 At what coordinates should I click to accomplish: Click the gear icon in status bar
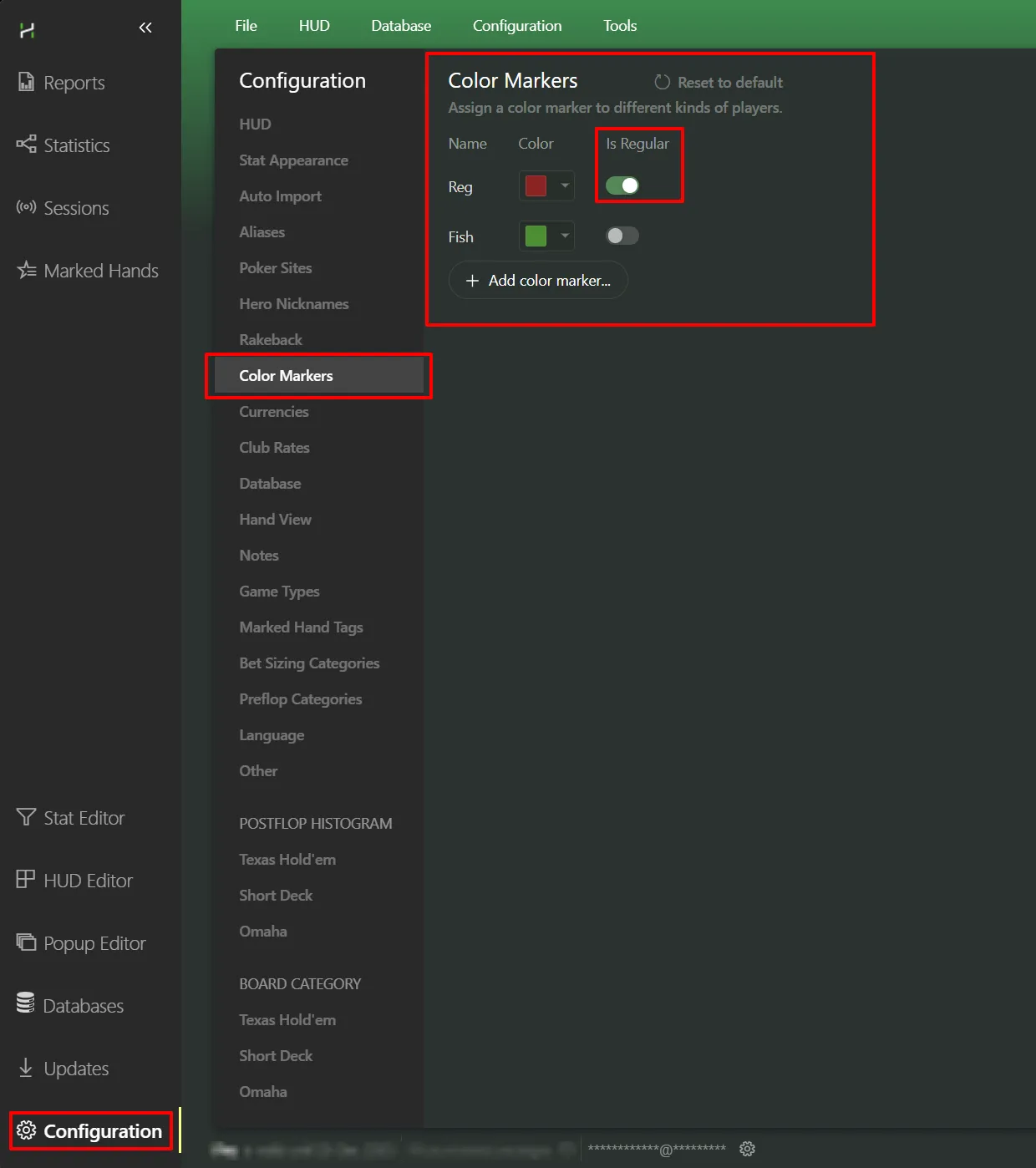(x=747, y=1149)
